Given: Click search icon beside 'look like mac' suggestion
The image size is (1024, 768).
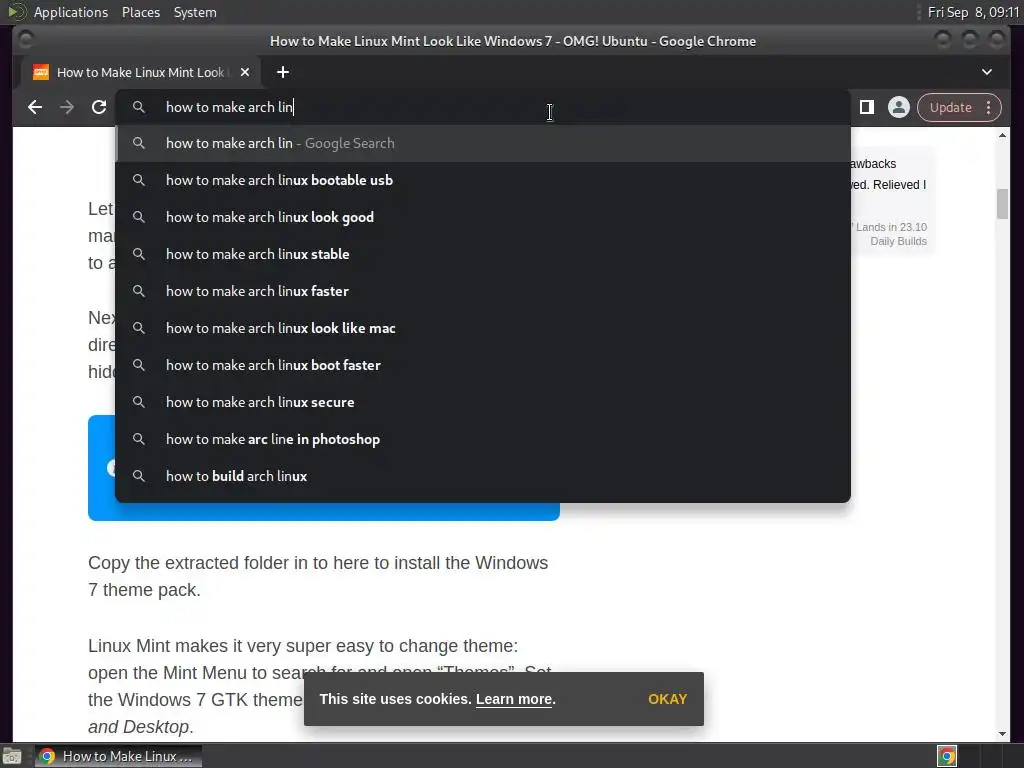Looking at the screenshot, I should point(138,328).
